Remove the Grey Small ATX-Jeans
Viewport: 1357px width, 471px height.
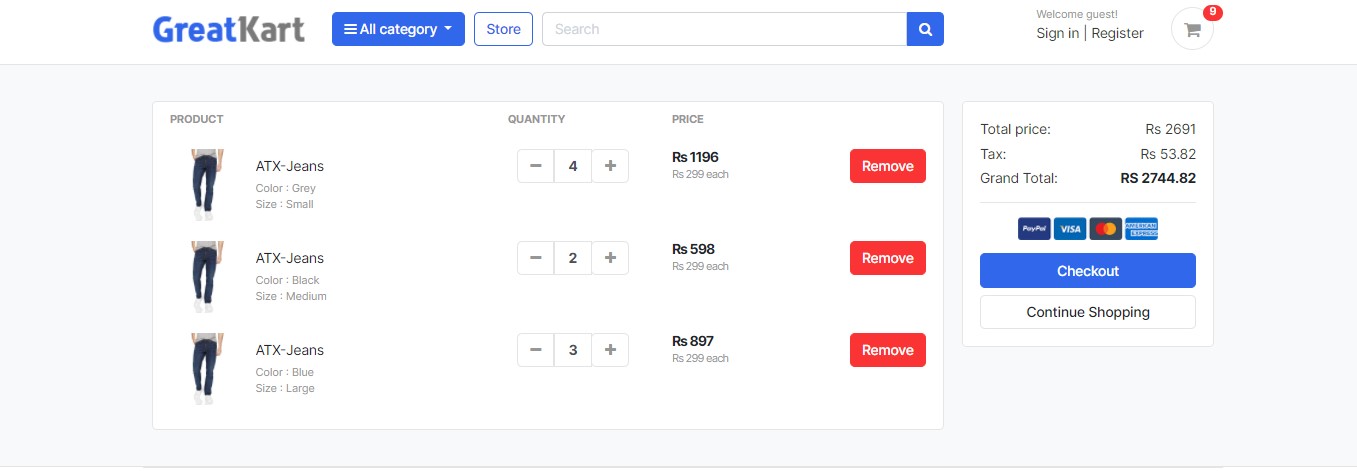[888, 166]
